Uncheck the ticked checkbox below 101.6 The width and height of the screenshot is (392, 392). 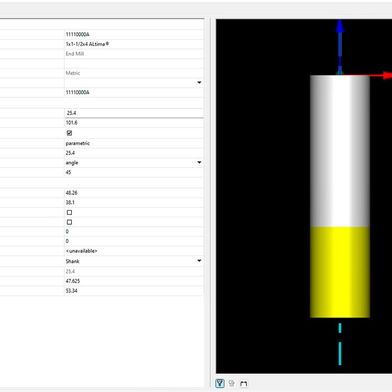(x=69, y=133)
